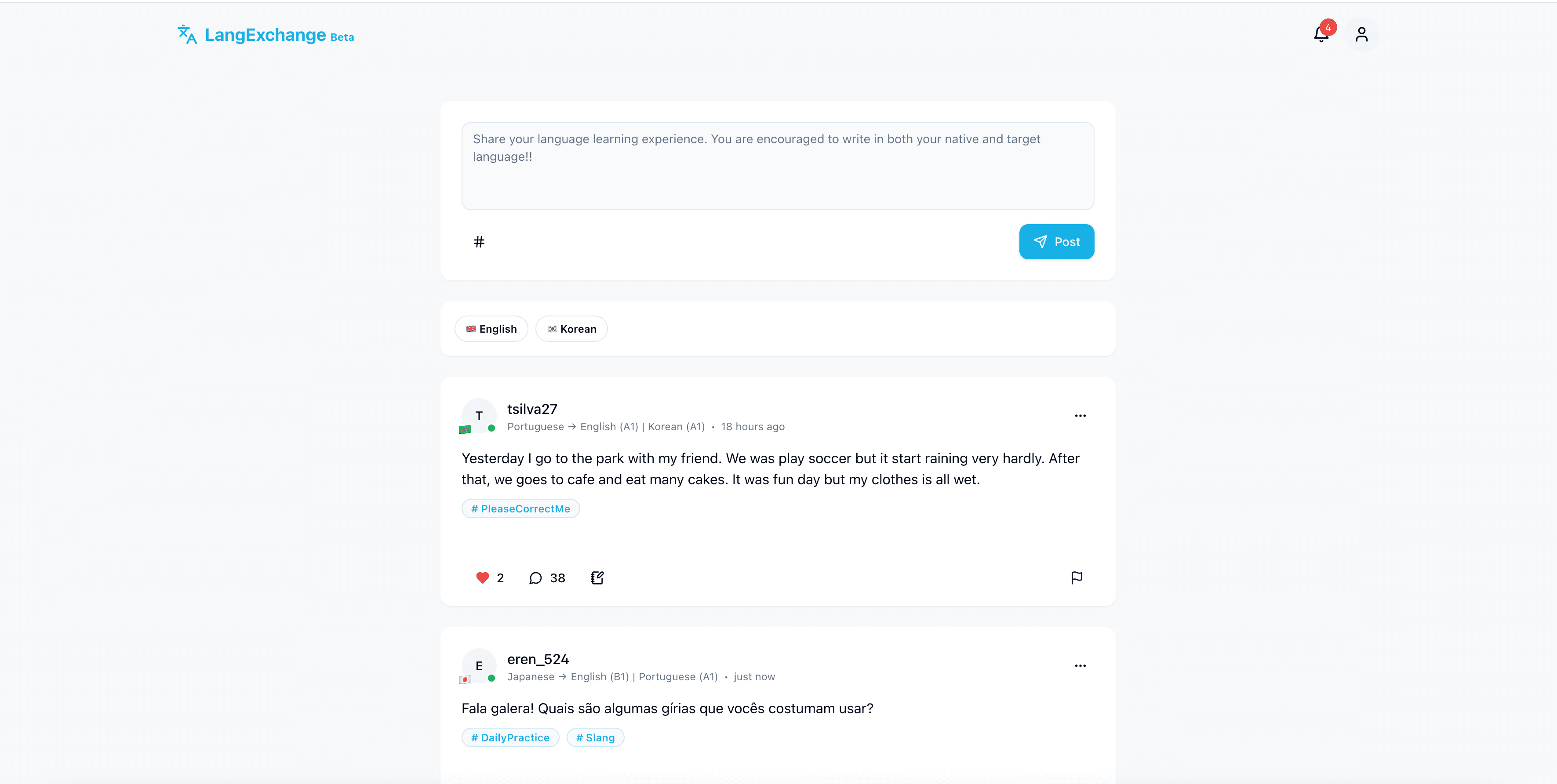Like tsilva27's post with the heart
Screen dimensions: 1557x784
point(482,578)
